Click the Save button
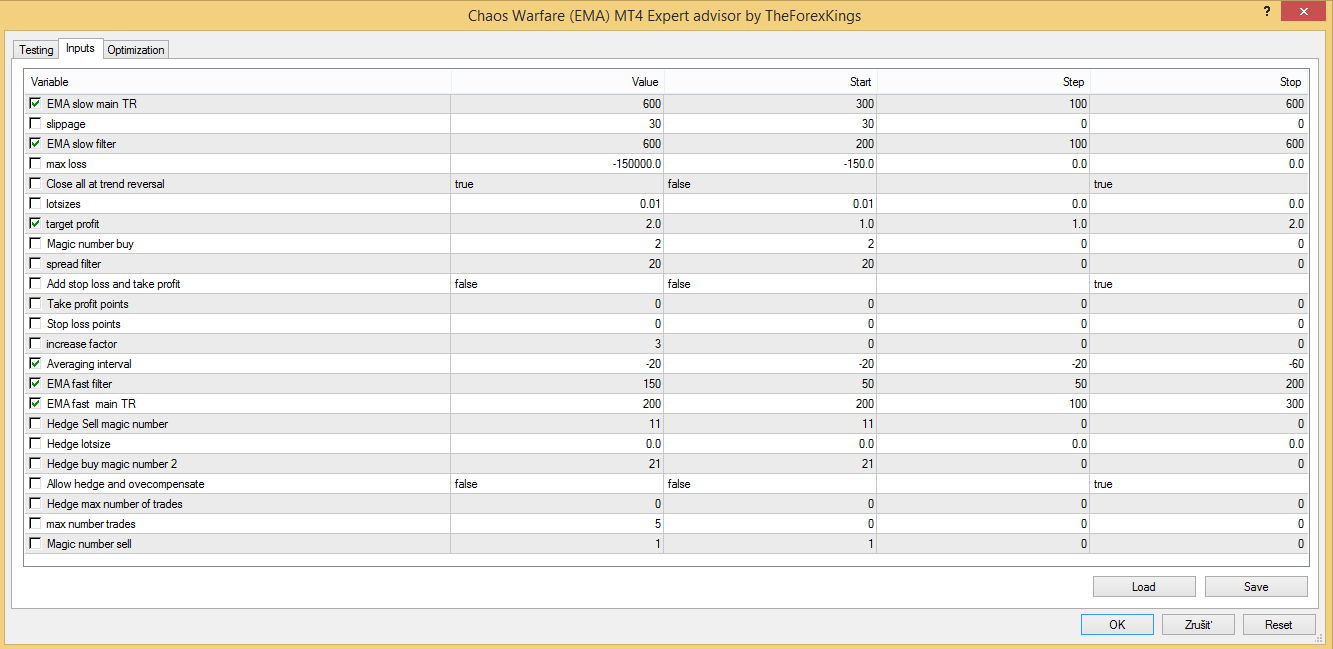Image resolution: width=1333 pixels, height=649 pixels. [x=1256, y=587]
